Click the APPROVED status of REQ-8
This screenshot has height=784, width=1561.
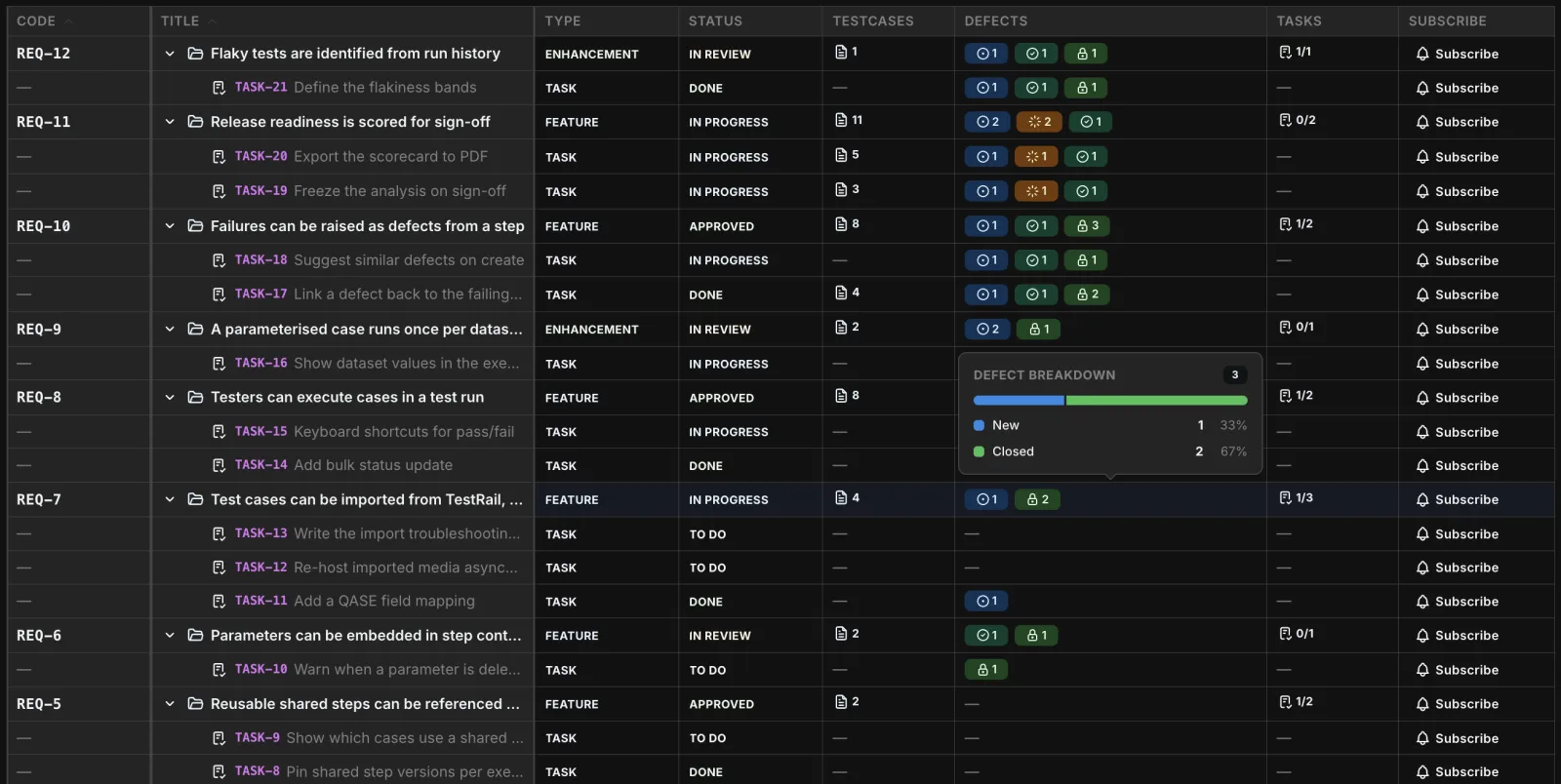tap(721, 398)
